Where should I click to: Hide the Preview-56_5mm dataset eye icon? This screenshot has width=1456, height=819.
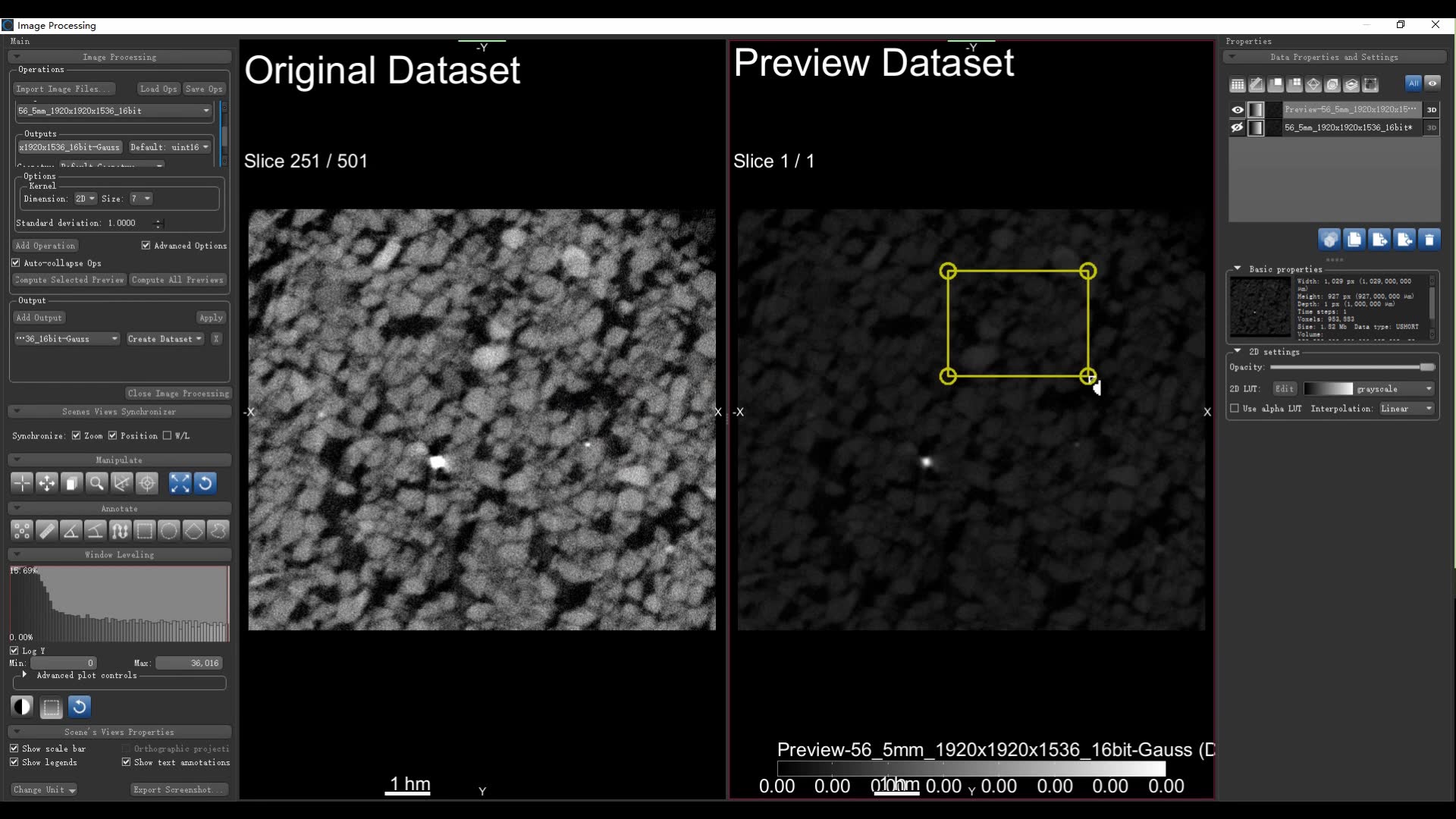[1237, 109]
